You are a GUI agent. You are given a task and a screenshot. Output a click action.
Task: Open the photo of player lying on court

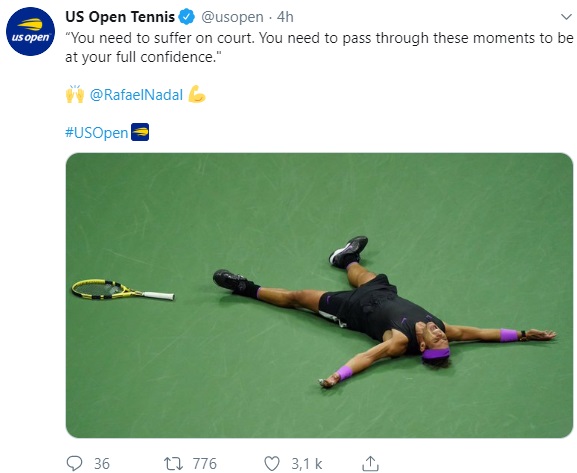click(x=319, y=295)
